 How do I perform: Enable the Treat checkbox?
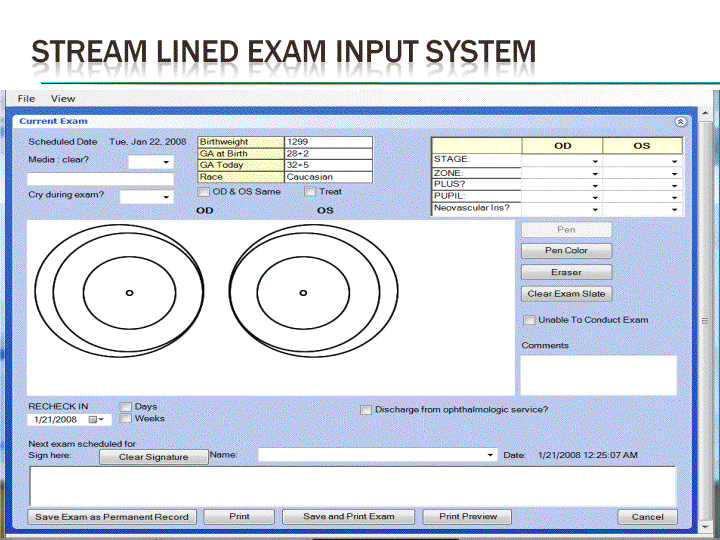[x=311, y=192]
